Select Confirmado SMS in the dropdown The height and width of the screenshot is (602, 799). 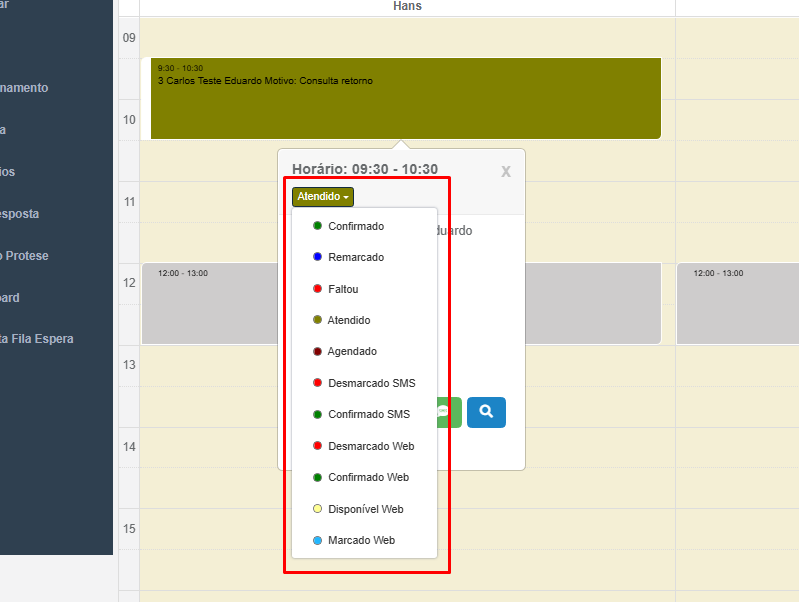368,414
